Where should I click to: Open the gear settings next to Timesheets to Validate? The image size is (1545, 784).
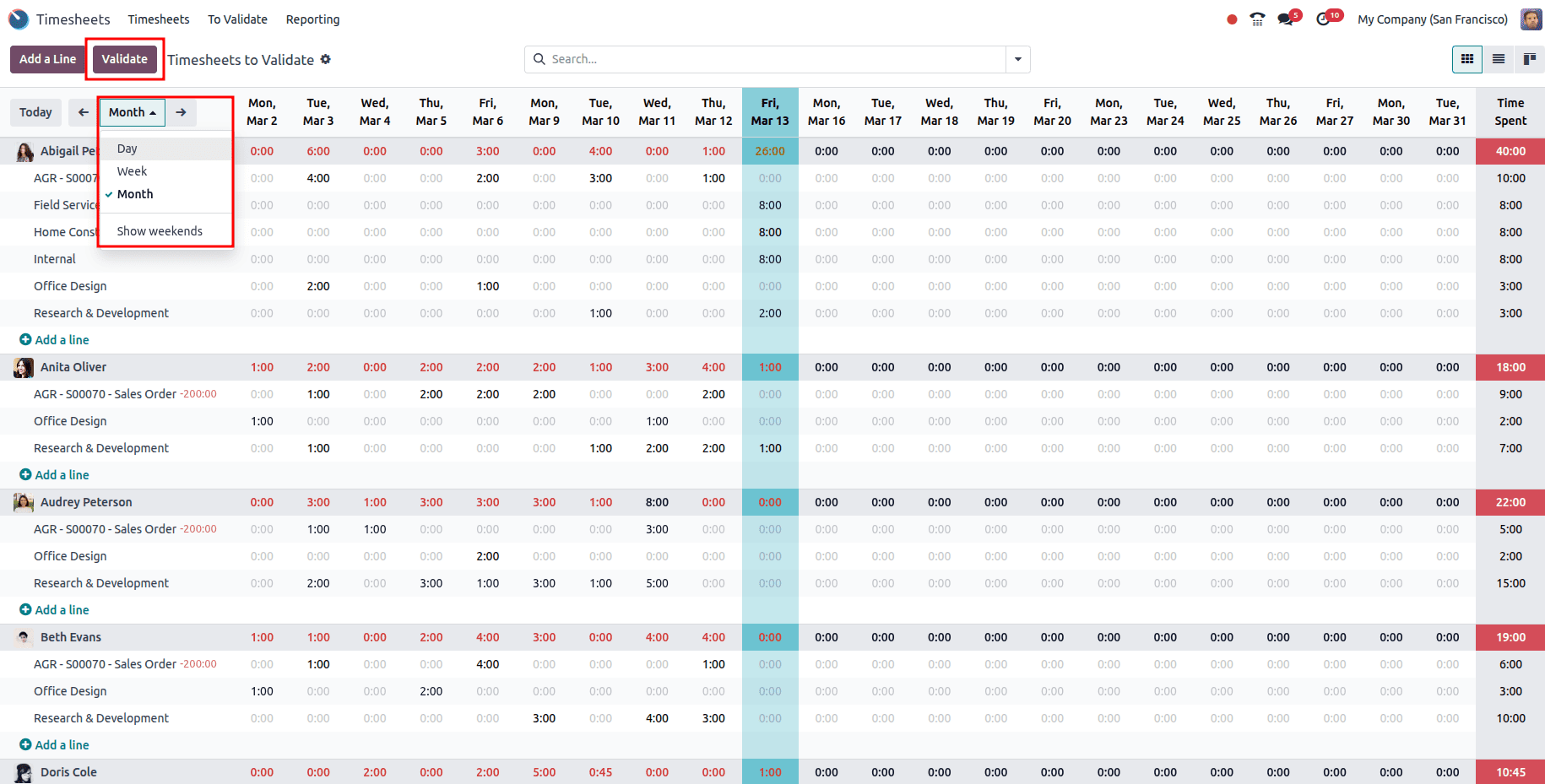(325, 60)
